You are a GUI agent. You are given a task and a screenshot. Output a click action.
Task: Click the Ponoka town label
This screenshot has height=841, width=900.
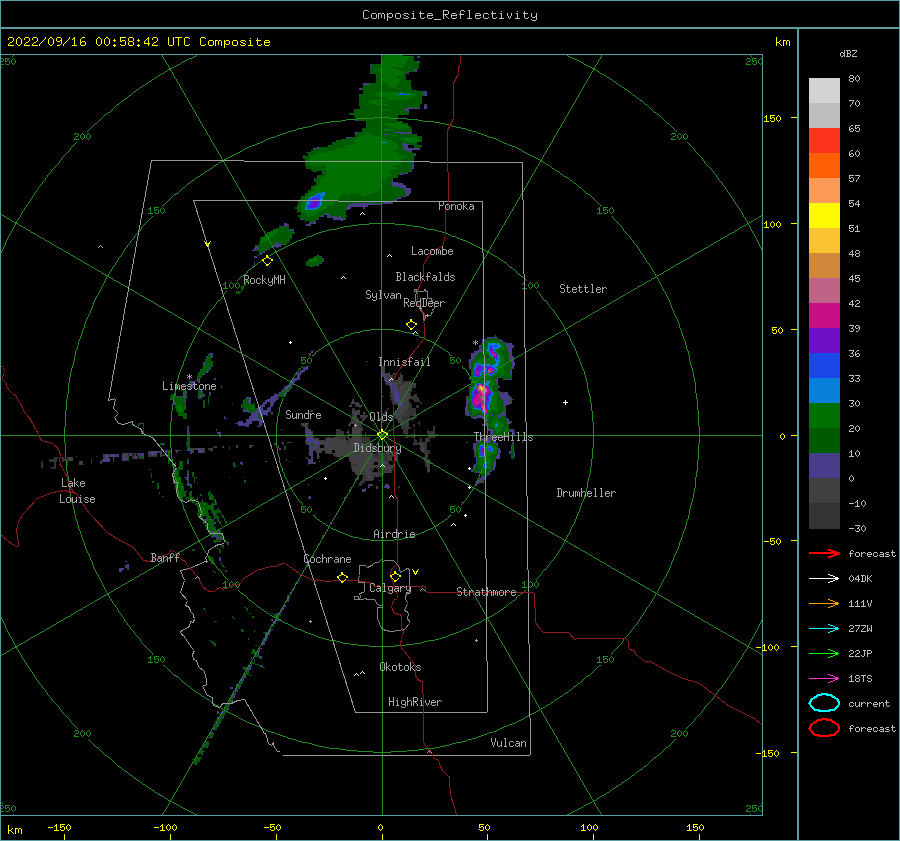456,206
